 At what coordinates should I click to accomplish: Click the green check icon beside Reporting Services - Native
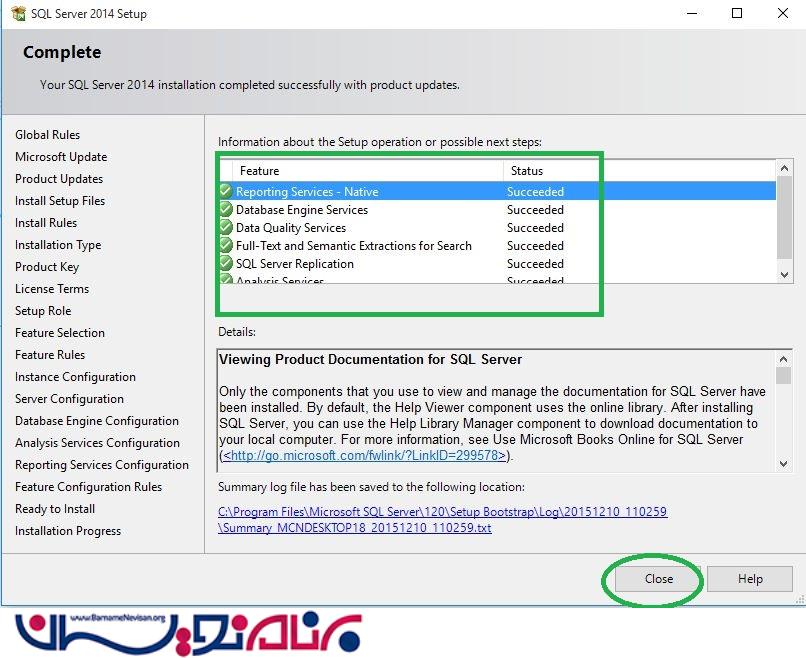(226, 191)
